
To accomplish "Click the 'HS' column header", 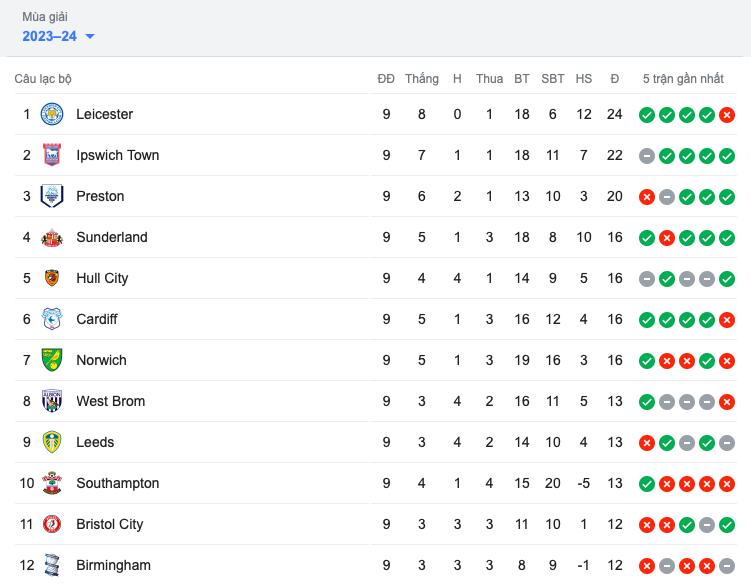I will pos(584,79).
